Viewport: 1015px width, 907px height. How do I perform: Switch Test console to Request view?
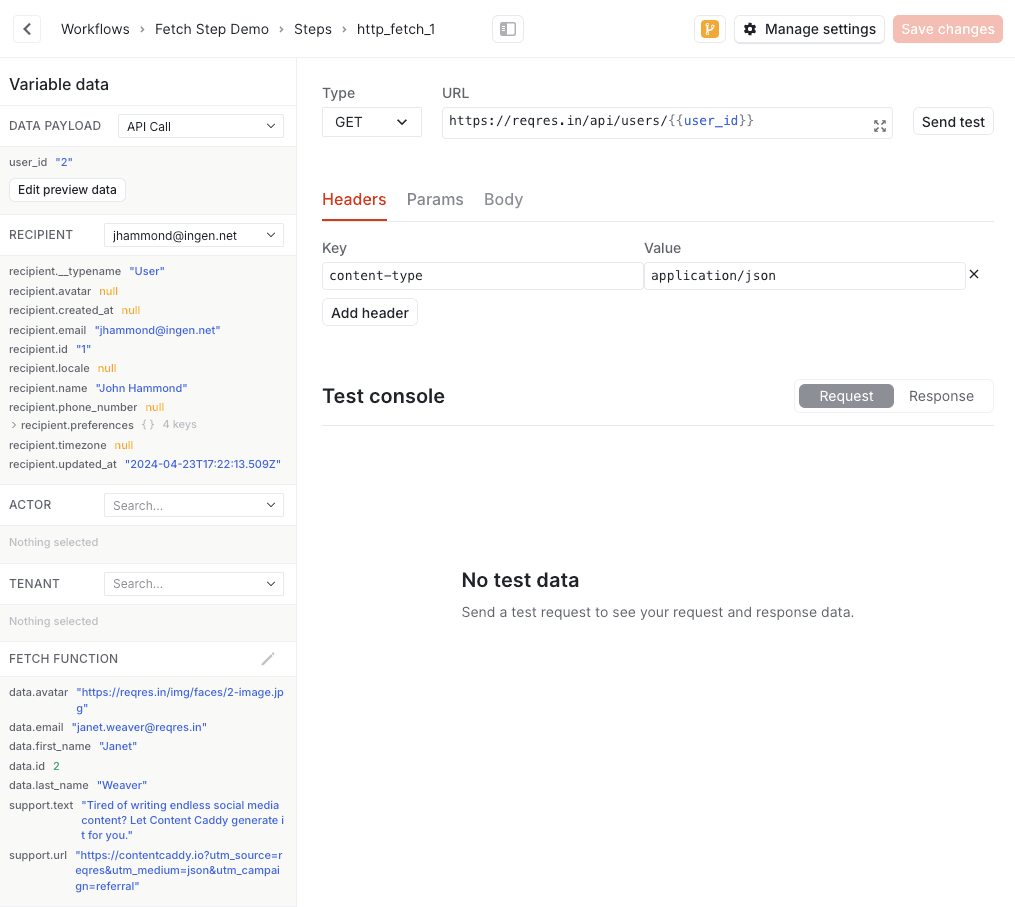point(845,396)
